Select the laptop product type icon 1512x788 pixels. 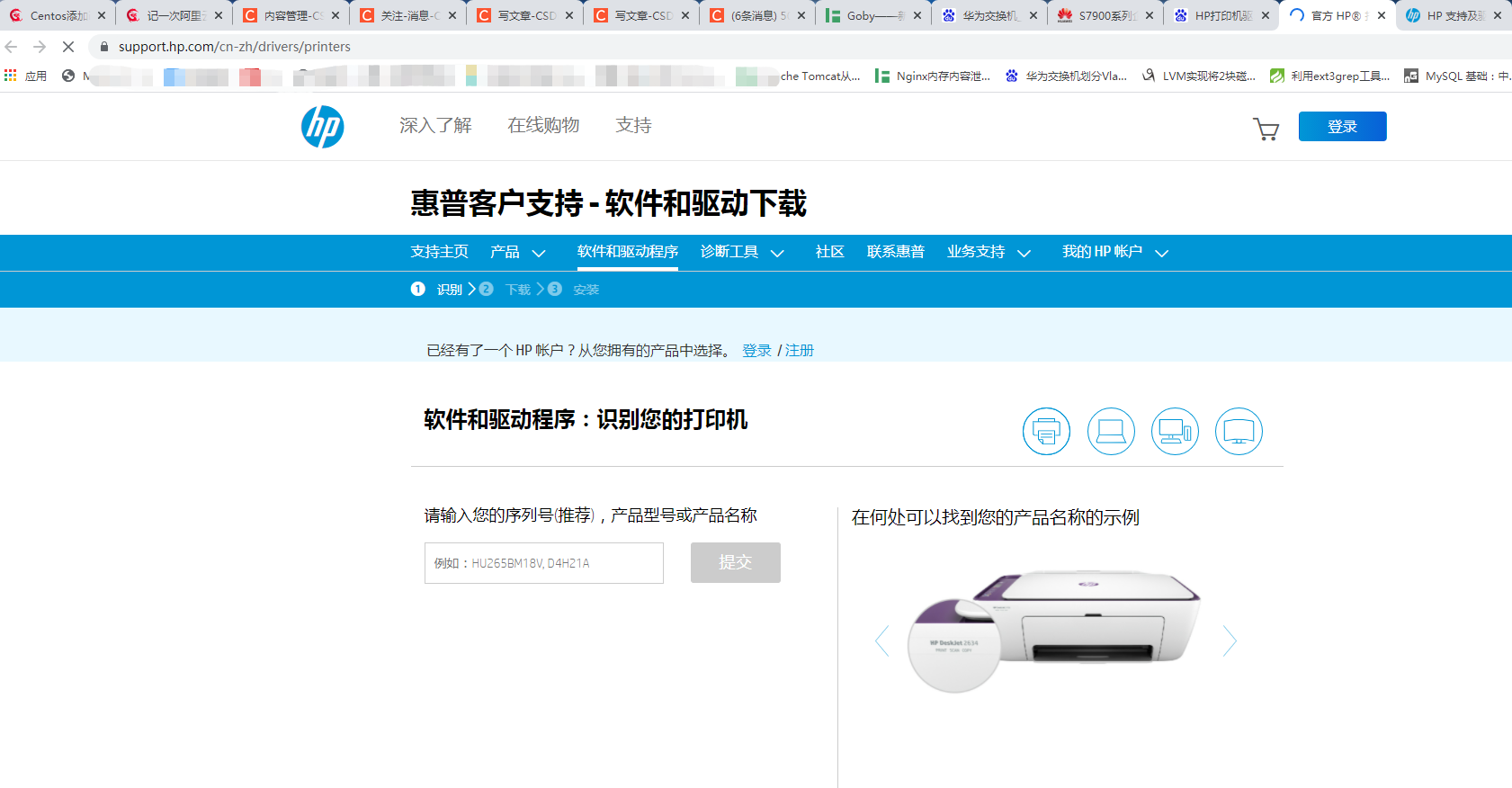click(1111, 432)
